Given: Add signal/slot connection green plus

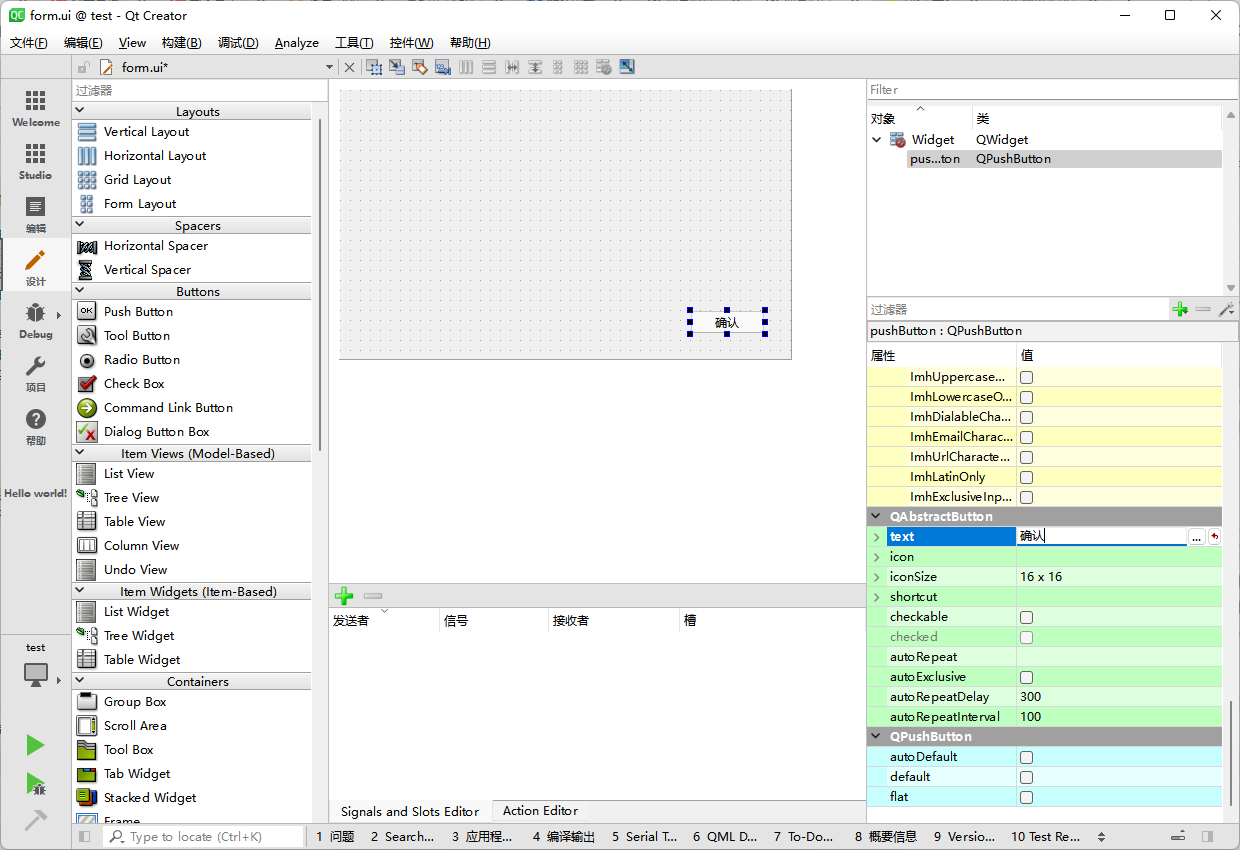Looking at the screenshot, I should click(344, 596).
